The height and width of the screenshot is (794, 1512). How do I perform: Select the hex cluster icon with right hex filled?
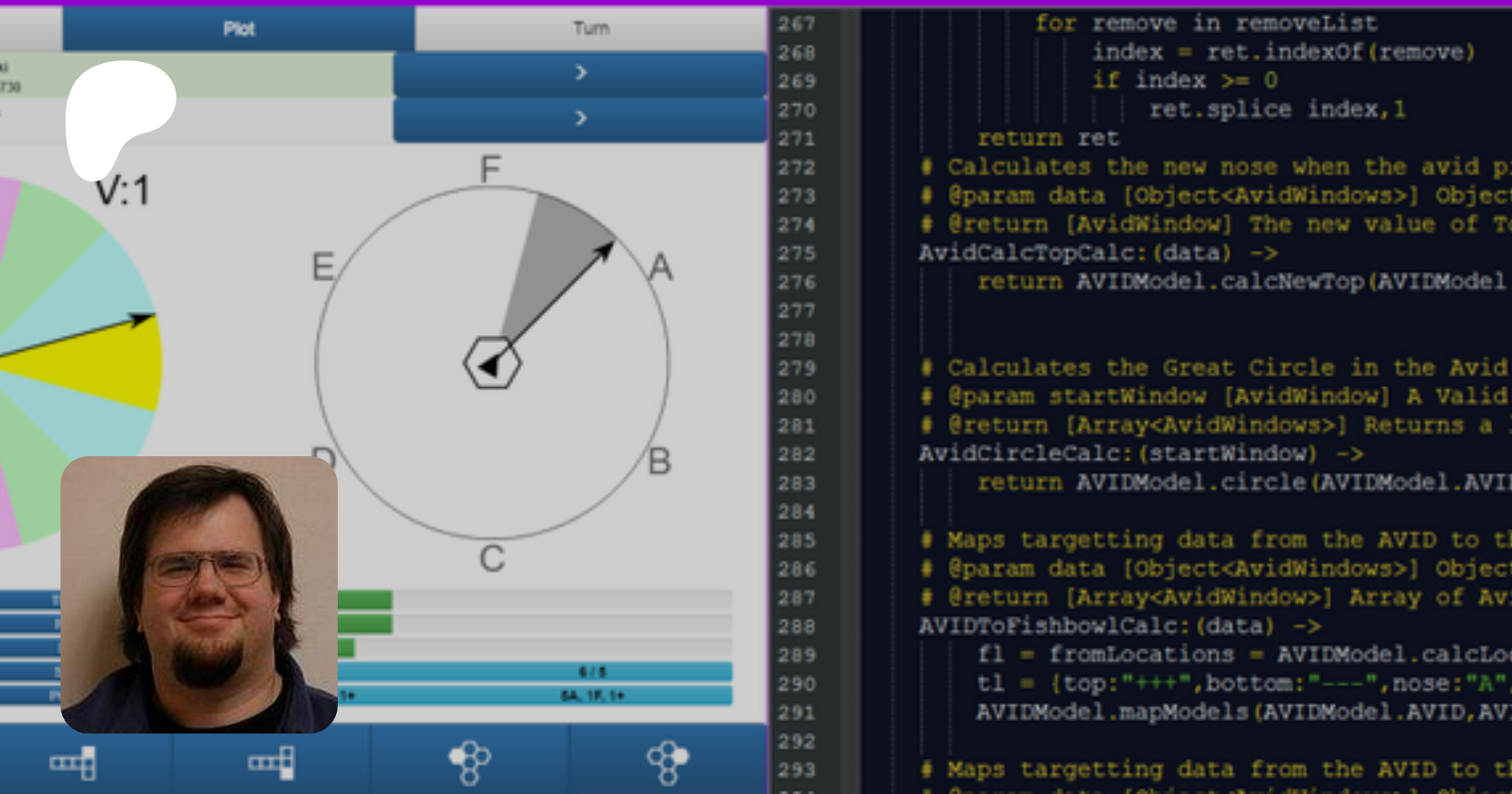pyautogui.click(x=668, y=762)
